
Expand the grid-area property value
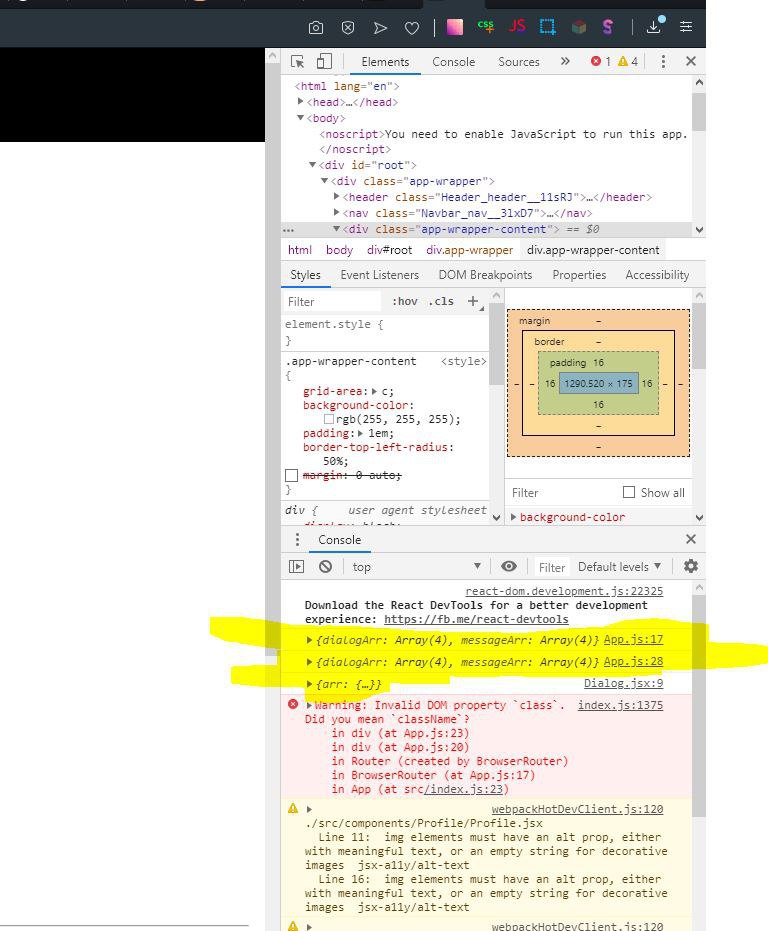point(374,391)
